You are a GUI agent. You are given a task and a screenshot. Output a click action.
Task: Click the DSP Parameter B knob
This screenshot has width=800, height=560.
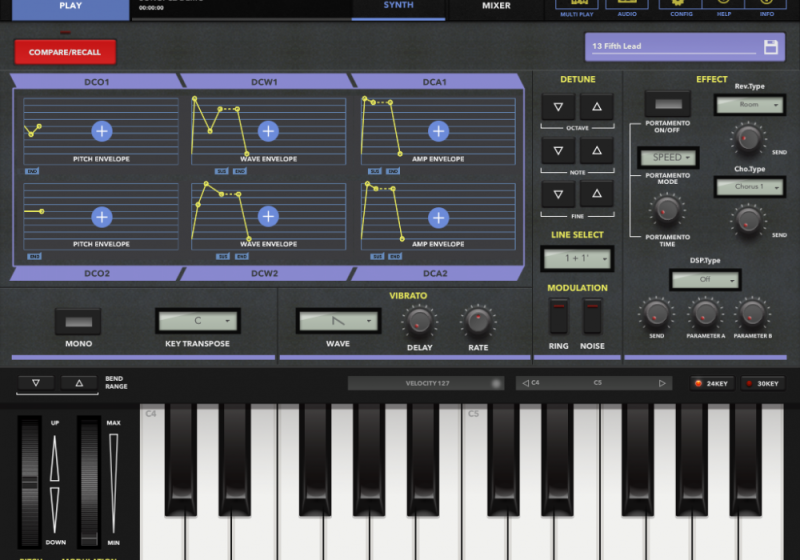click(x=753, y=313)
